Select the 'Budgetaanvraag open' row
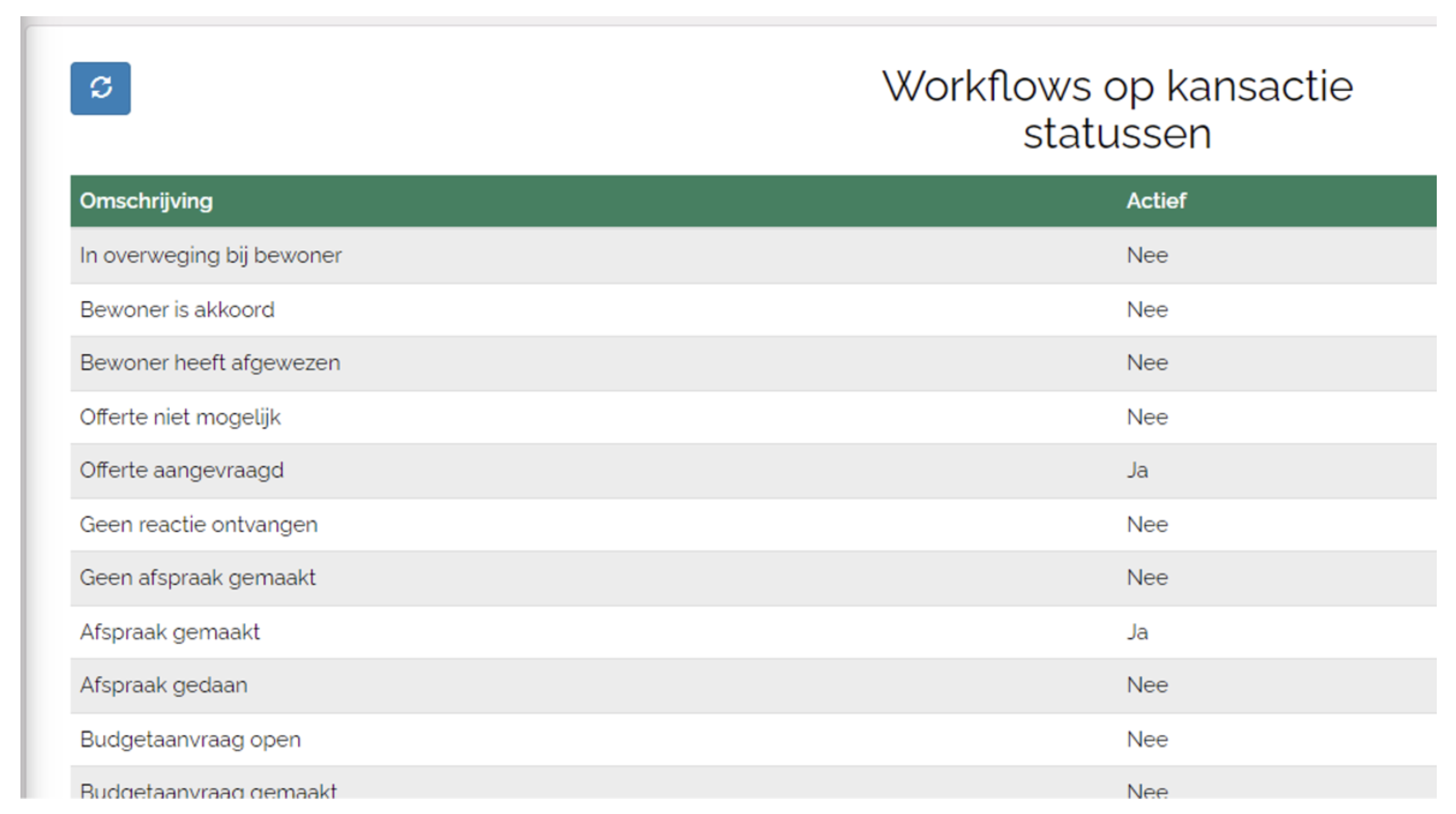 point(190,739)
